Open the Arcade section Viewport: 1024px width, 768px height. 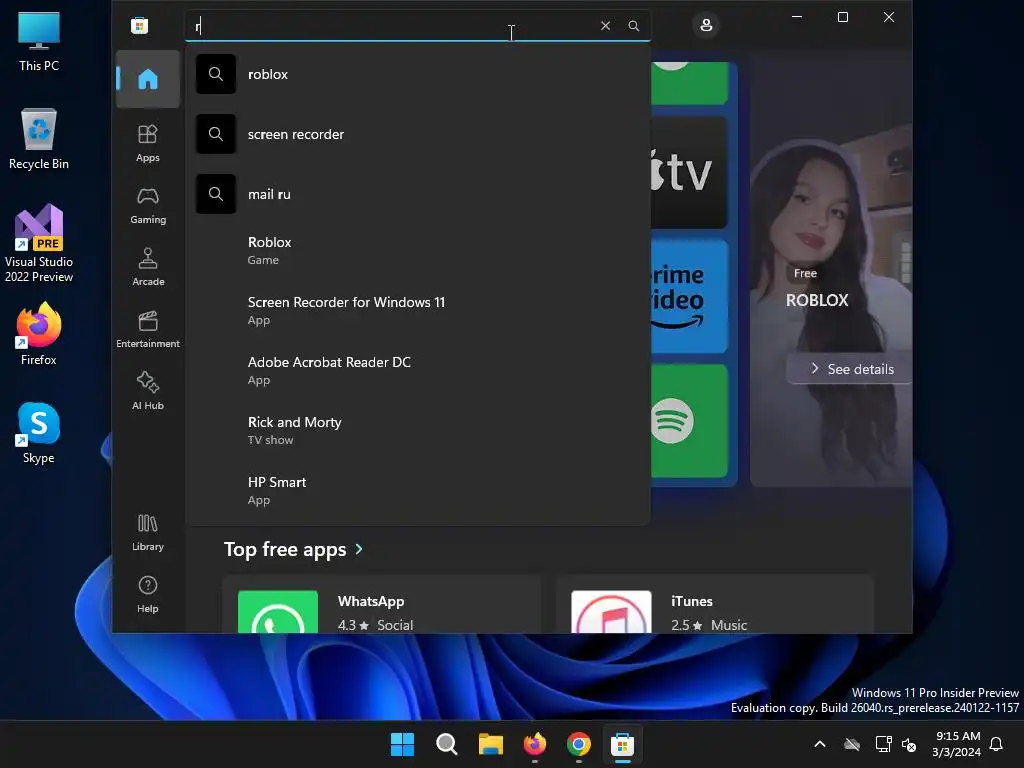(x=148, y=268)
